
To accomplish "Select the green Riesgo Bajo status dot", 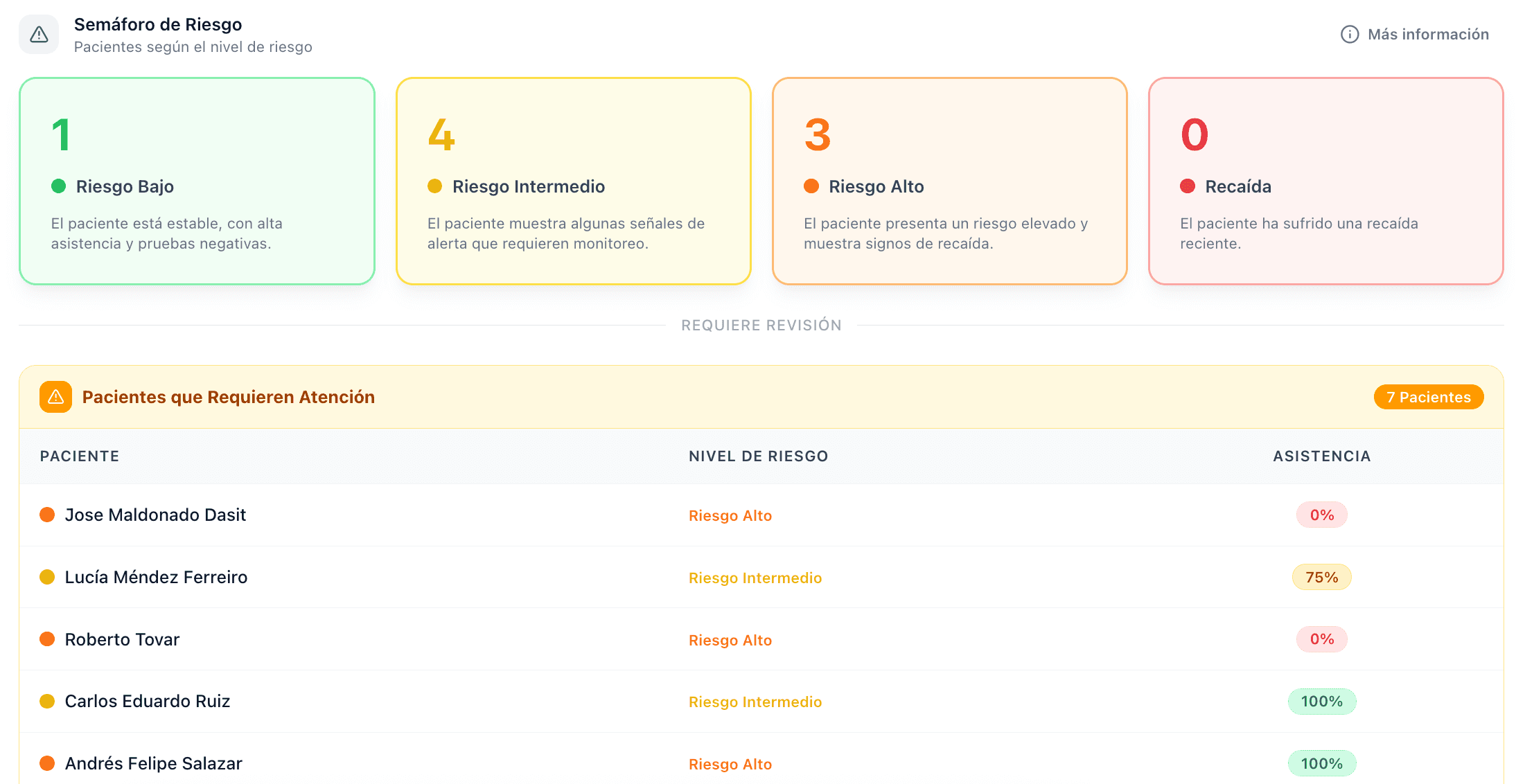I will (59, 186).
